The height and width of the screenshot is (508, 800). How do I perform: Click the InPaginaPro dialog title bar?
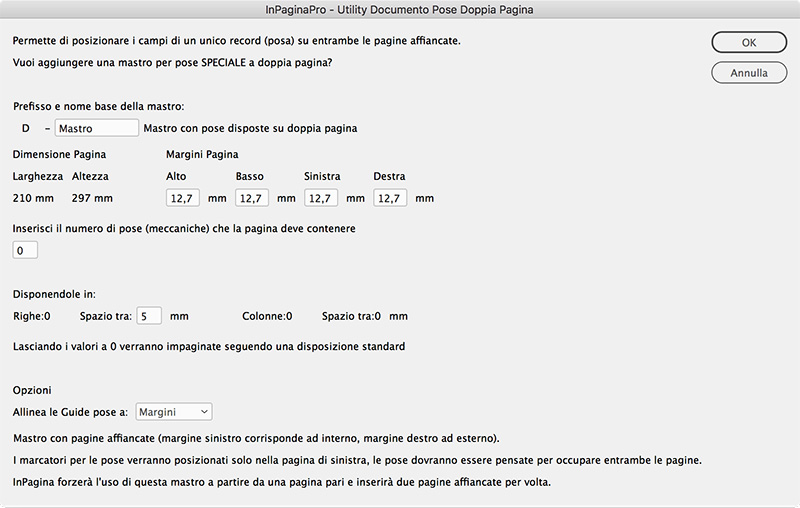coord(400,9)
